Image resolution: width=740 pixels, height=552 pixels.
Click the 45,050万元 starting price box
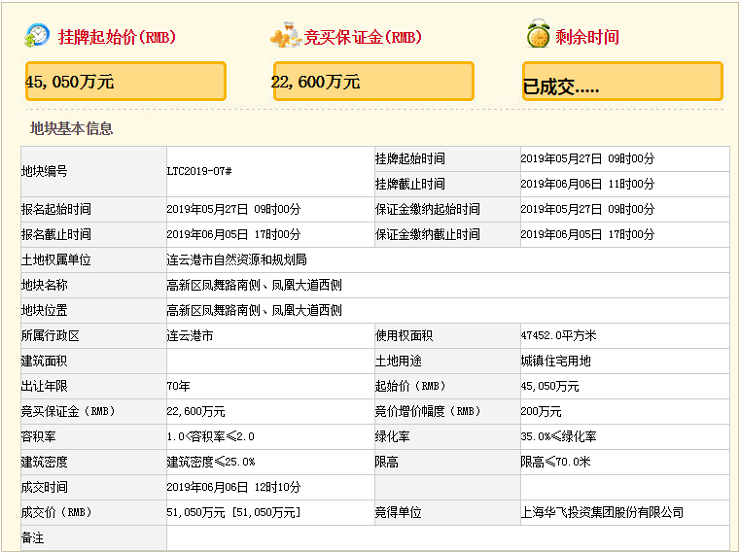(x=125, y=81)
